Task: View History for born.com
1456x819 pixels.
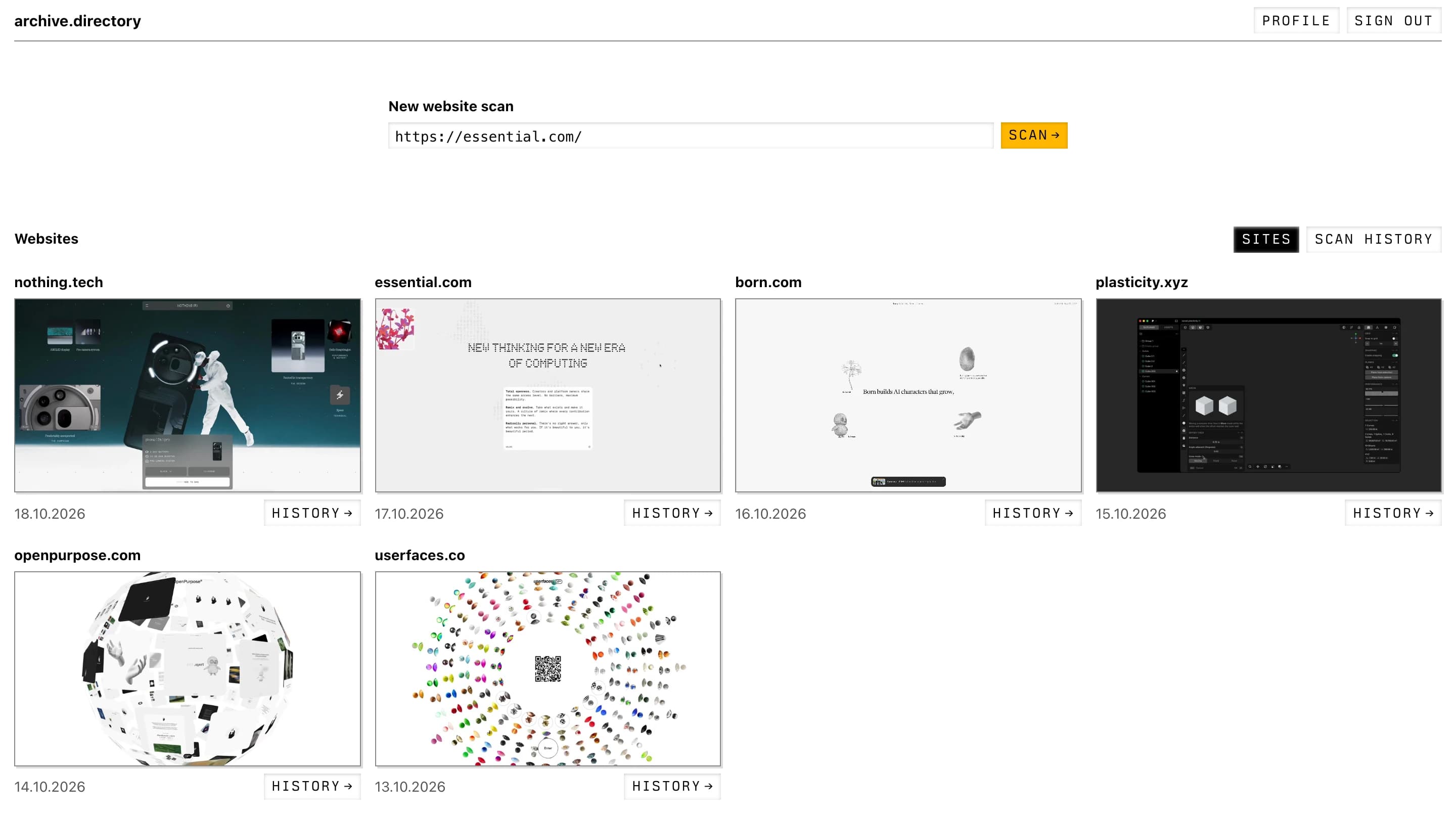Action: click(x=1033, y=513)
